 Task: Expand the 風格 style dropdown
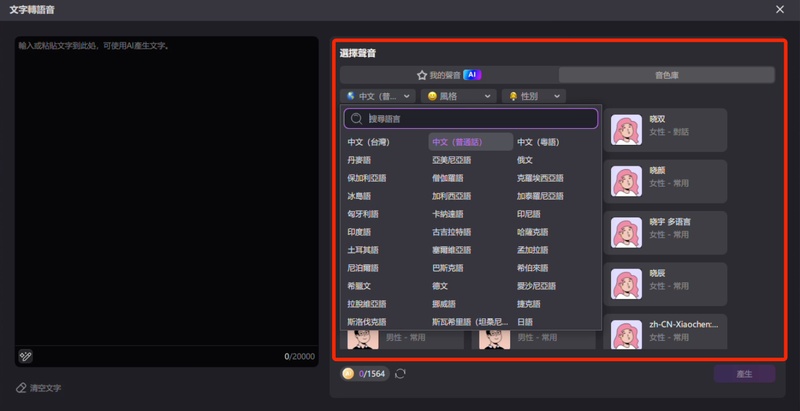click(x=459, y=96)
